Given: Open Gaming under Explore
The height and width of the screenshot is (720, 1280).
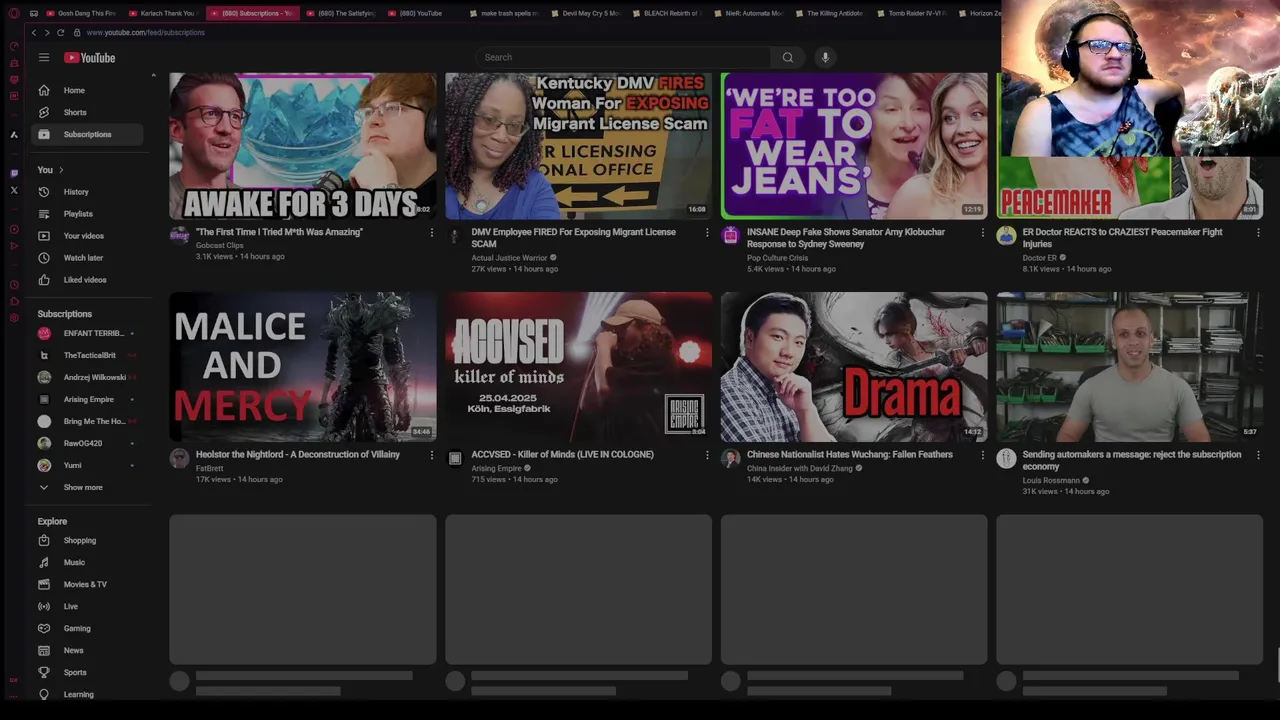Looking at the screenshot, I should click(88, 629).
